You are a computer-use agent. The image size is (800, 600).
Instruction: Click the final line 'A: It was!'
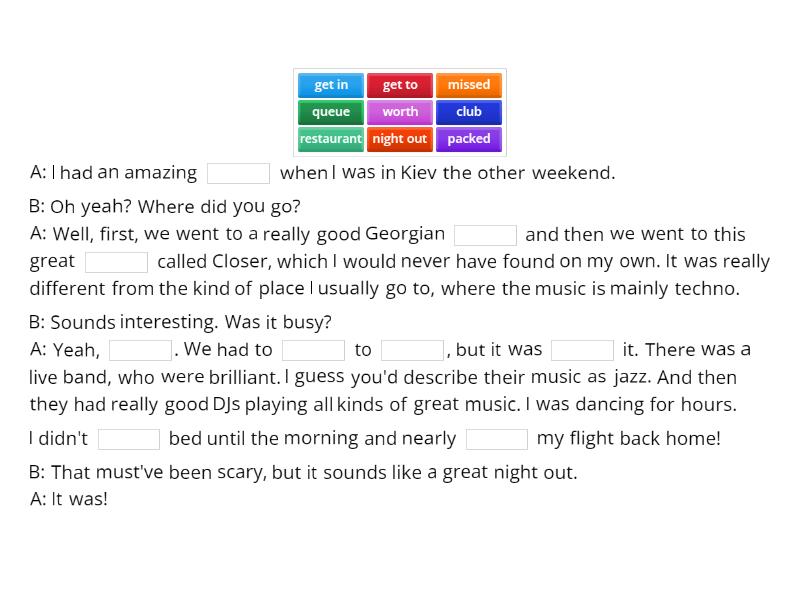(69, 499)
